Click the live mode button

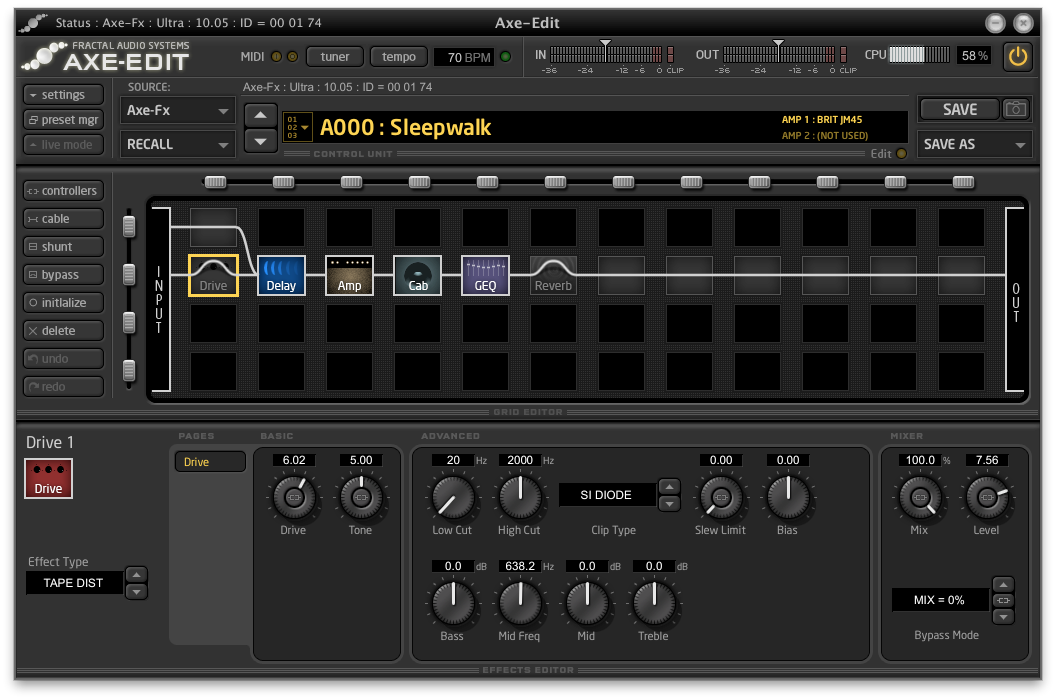pos(63,144)
